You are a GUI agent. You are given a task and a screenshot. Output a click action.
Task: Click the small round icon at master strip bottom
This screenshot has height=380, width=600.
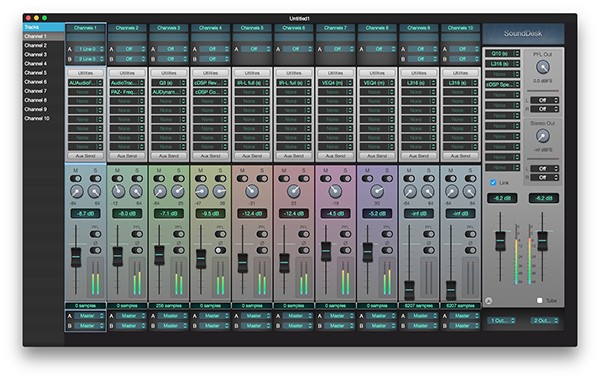489,301
